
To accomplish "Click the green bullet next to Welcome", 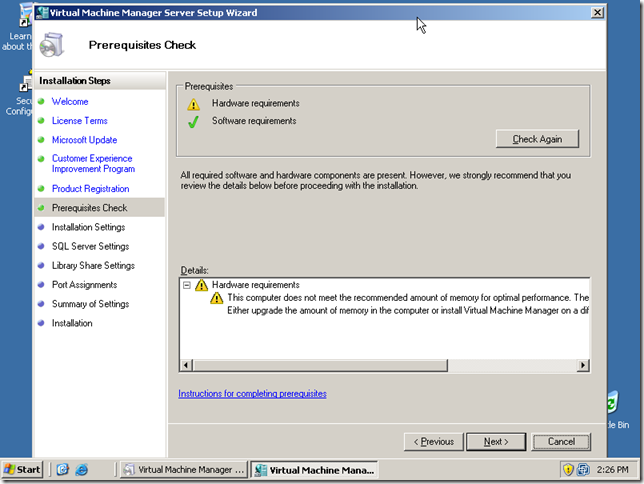I will [x=41, y=101].
